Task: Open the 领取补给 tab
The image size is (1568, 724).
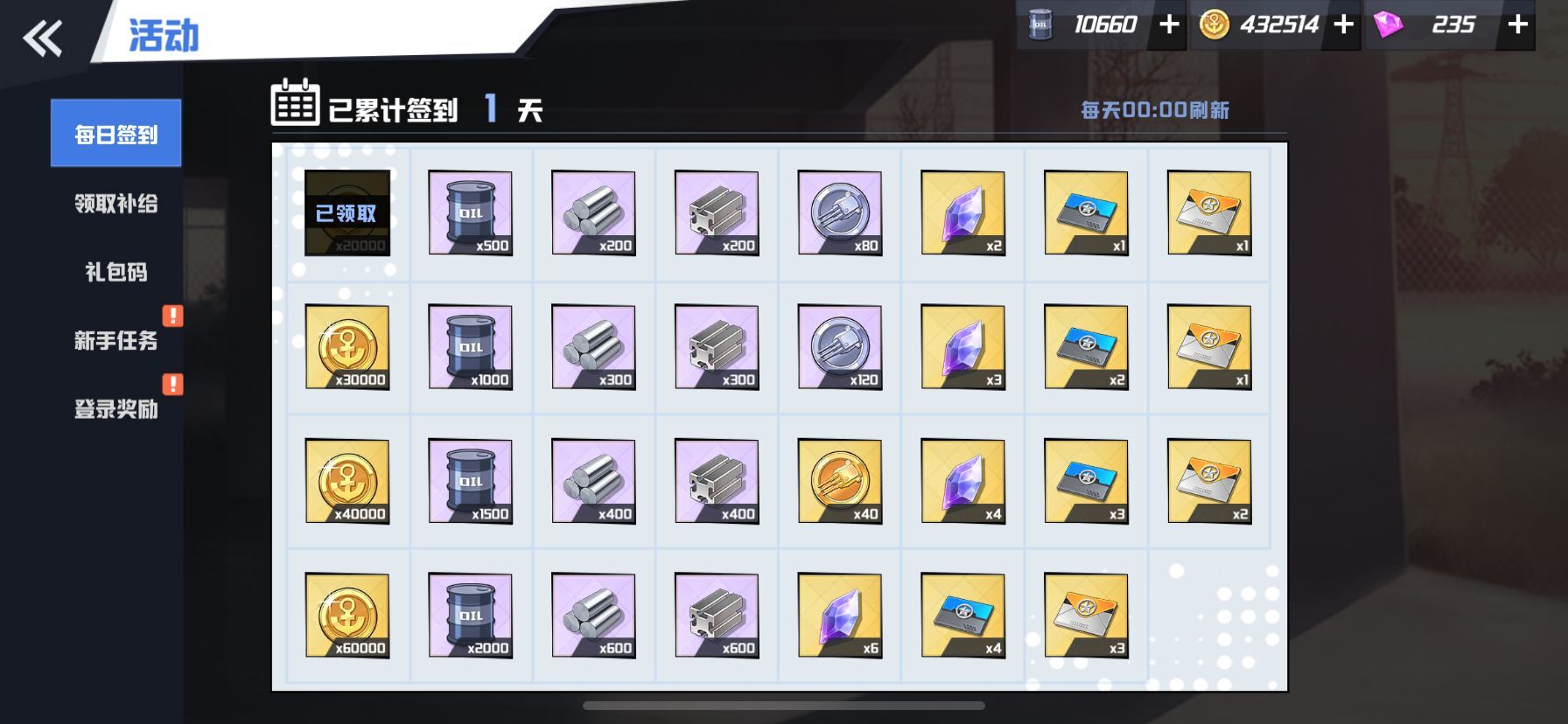Action: click(x=115, y=203)
